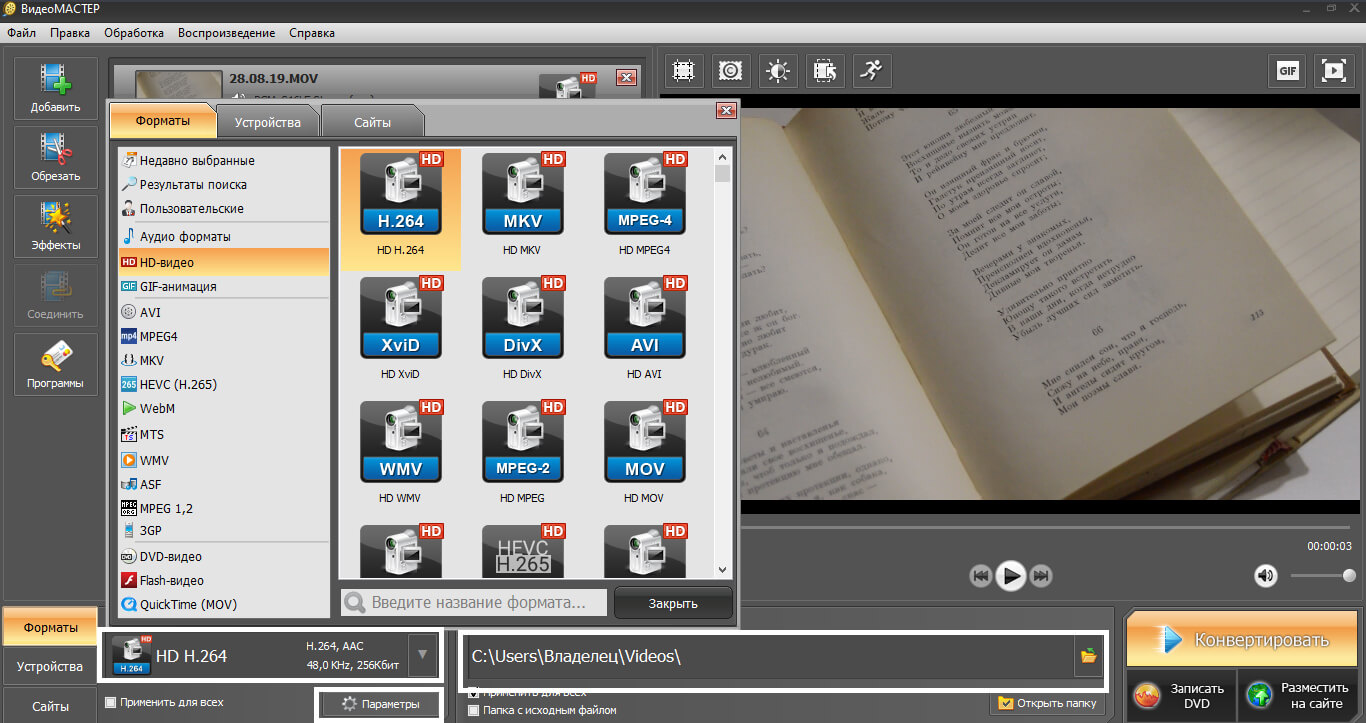
Task: Choose the HD MPEG4 format icon
Action: click(645, 193)
